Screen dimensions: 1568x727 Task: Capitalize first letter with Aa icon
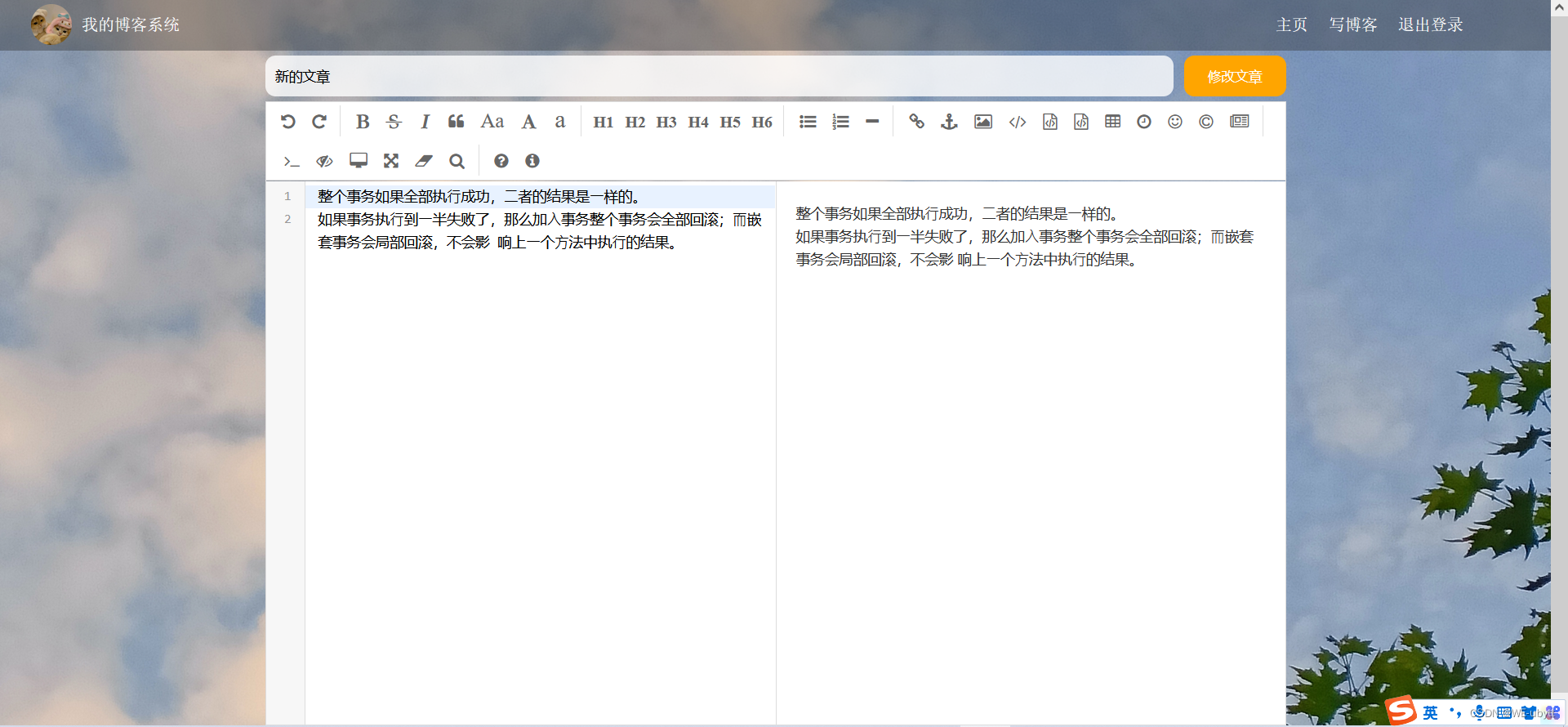point(492,122)
